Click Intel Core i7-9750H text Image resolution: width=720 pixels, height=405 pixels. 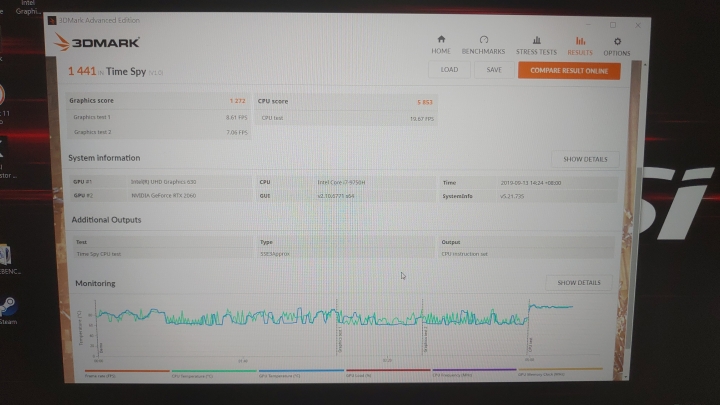pyautogui.click(x=341, y=182)
